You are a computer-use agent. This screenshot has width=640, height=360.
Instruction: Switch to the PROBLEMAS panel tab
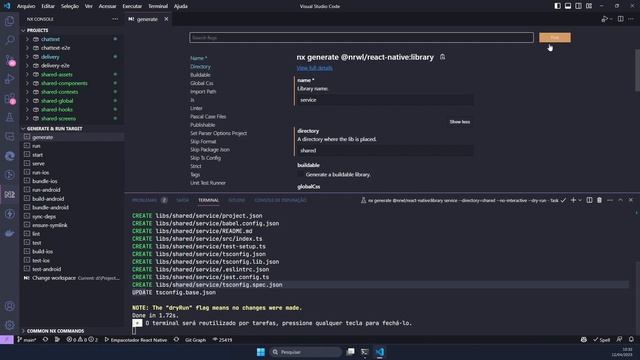[144, 200]
